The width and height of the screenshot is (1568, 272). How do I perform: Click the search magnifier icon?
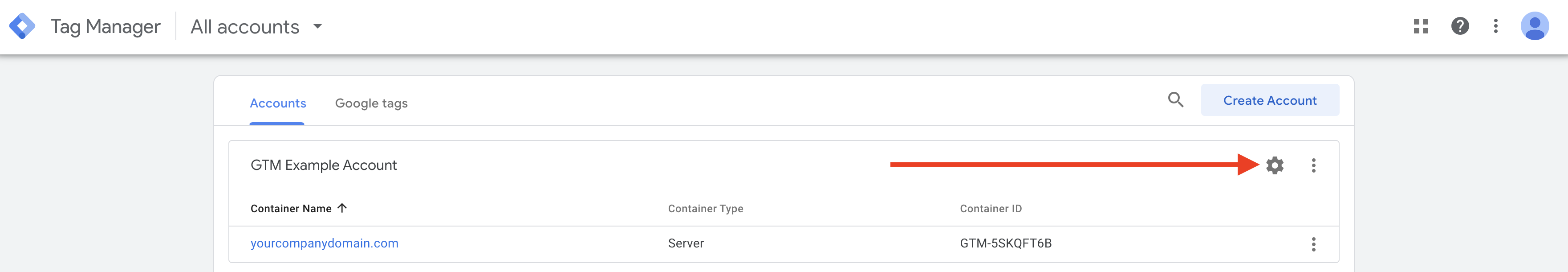[x=1175, y=100]
